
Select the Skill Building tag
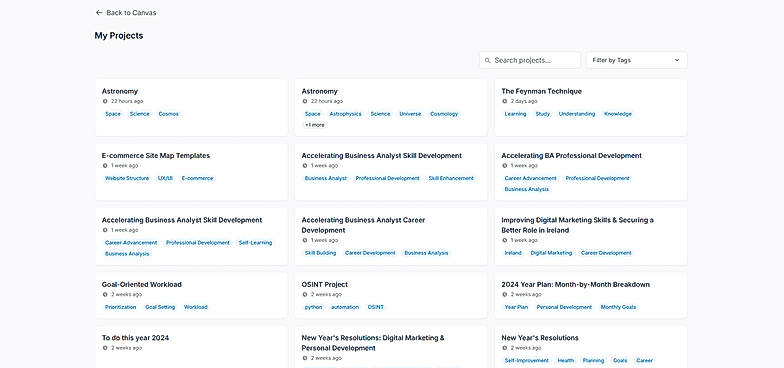[x=320, y=253]
